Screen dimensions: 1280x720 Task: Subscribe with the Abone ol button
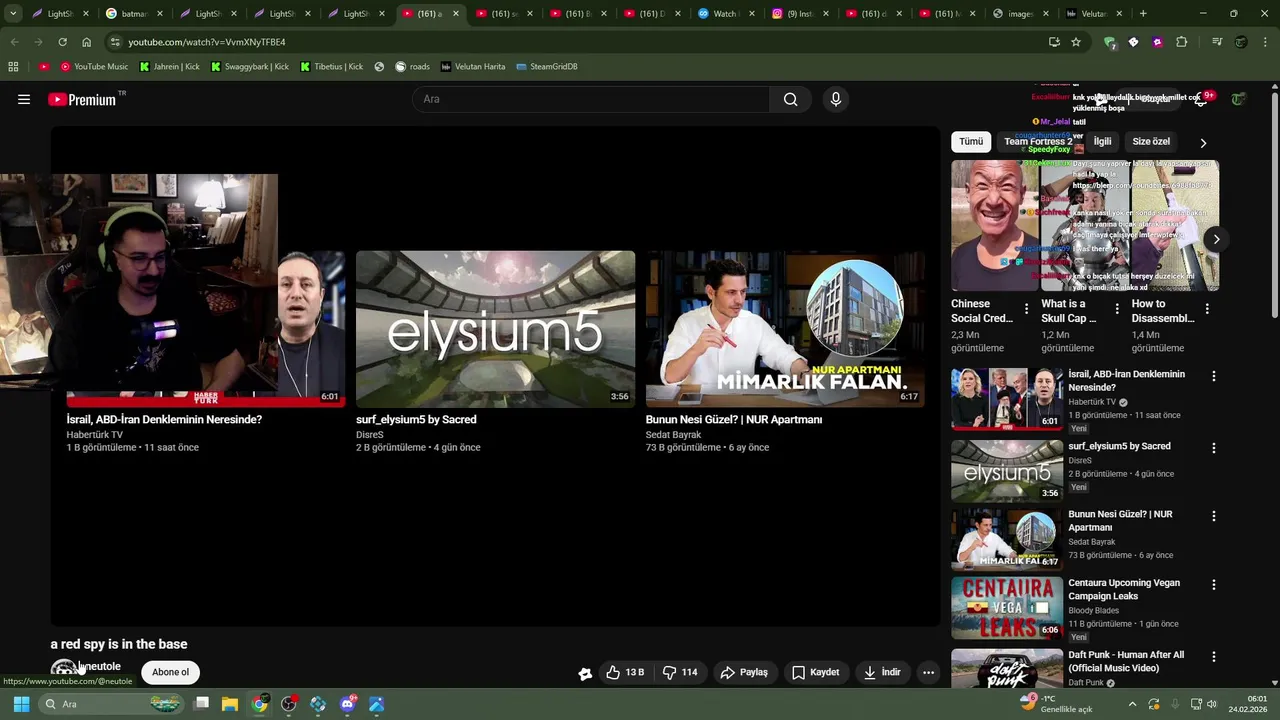pyautogui.click(x=170, y=672)
